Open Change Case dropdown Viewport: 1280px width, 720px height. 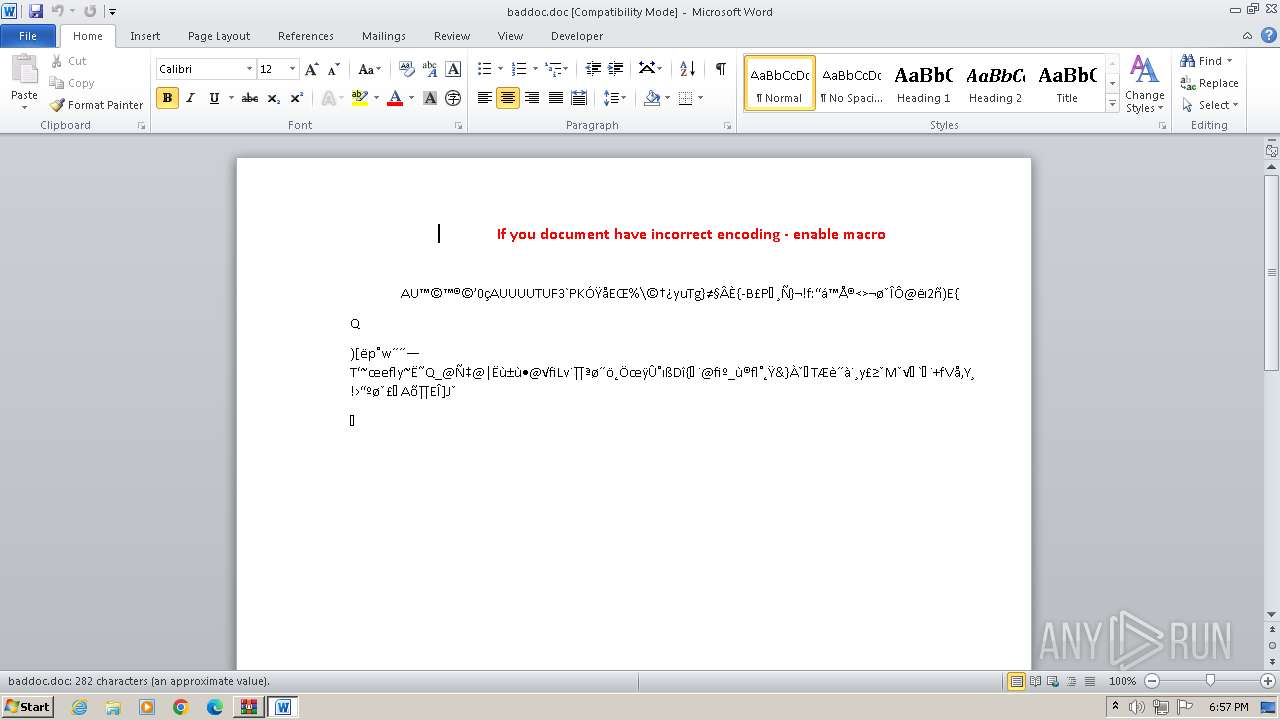click(x=368, y=69)
